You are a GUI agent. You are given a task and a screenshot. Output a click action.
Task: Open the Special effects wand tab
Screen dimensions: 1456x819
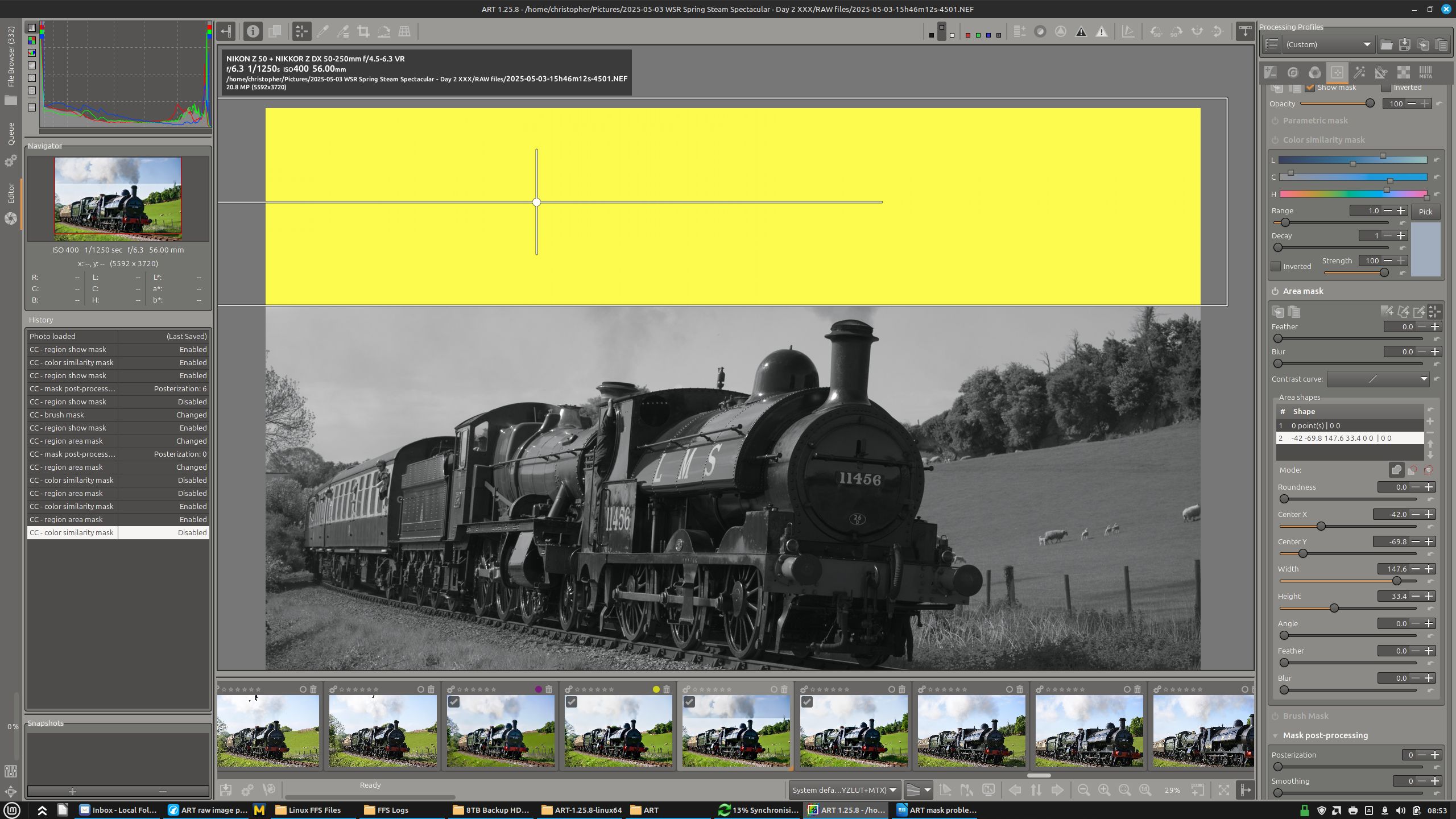[x=1359, y=72]
